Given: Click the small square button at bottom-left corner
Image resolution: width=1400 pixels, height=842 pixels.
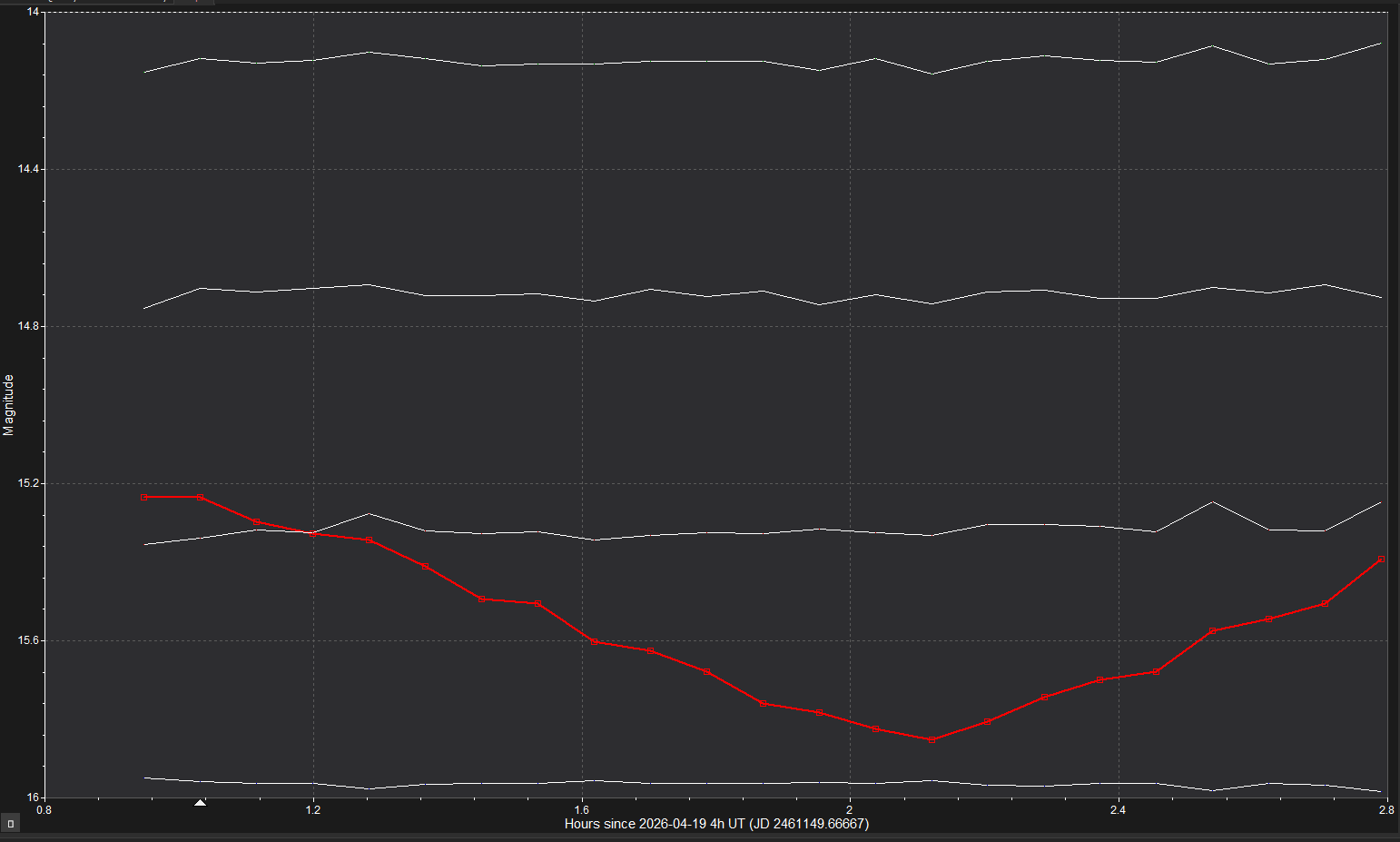Looking at the screenshot, I should click(x=11, y=824).
